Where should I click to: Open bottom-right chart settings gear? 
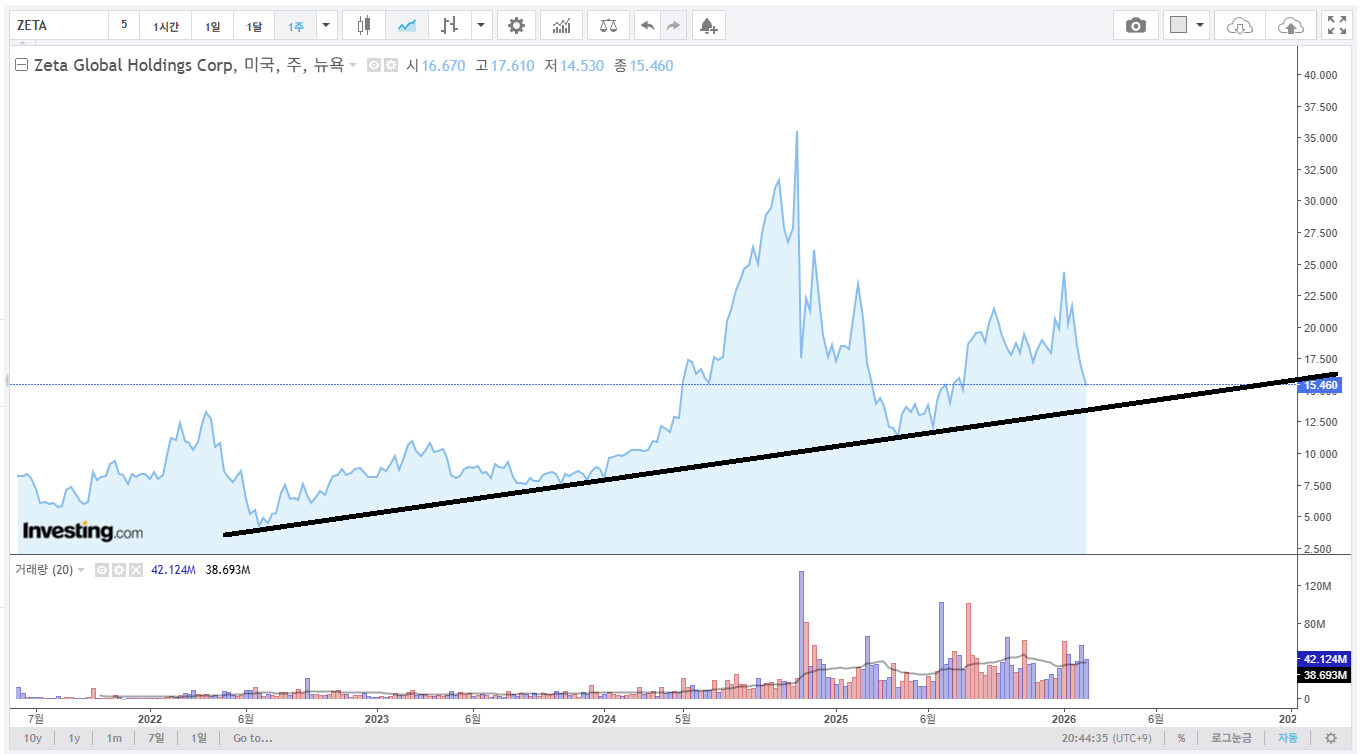1331,738
